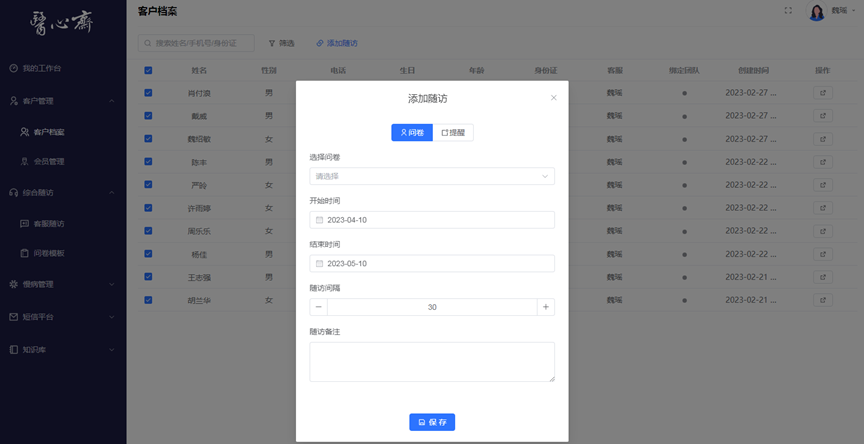The width and height of the screenshot is (864, 444).
Task: Click the 随访间隔 value field showing 30
Action: tap(432, 307)
